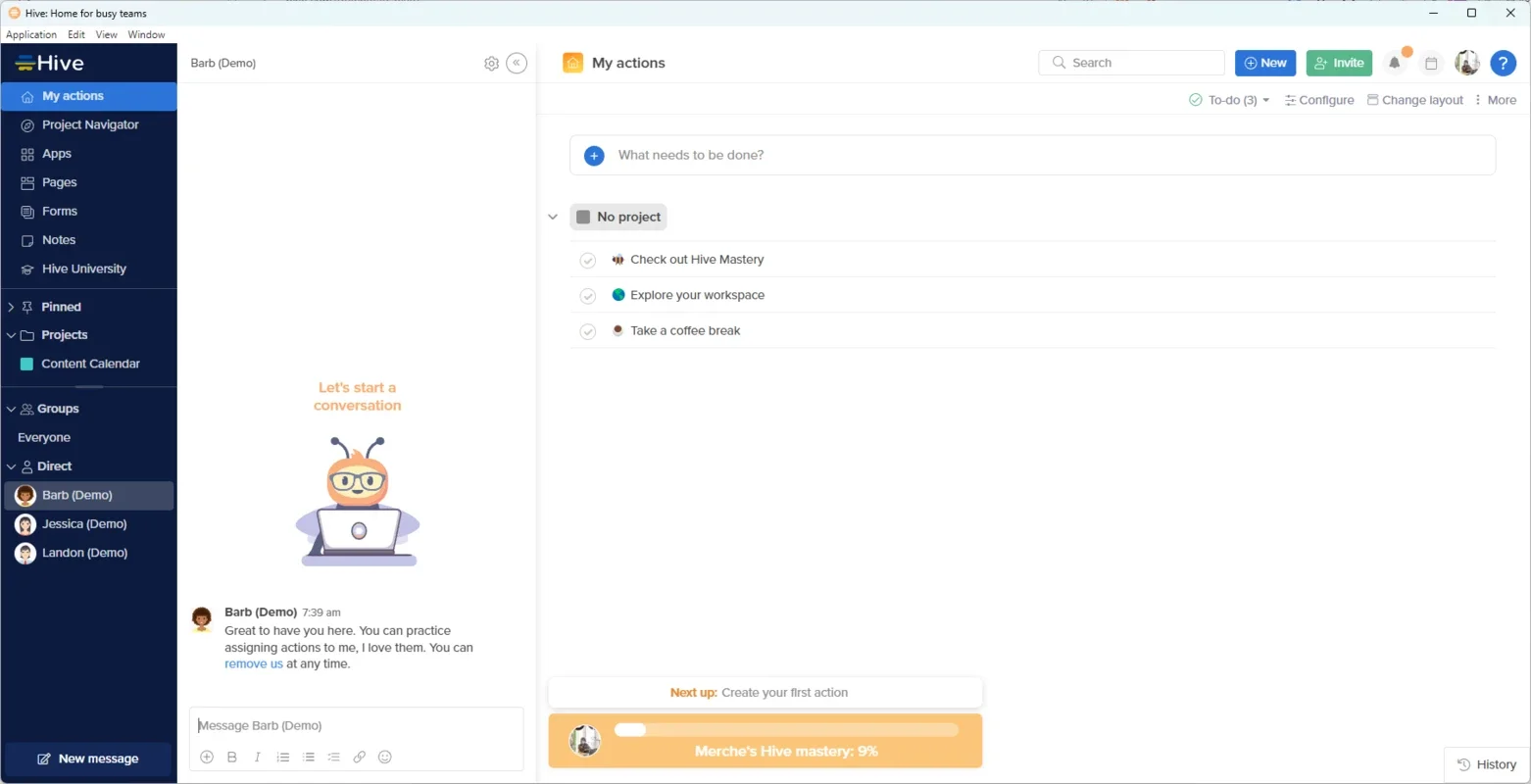Mark 'Take a coffee break' as complete
The height and width of the screenshot is (784, 1531).
(587, 331)
